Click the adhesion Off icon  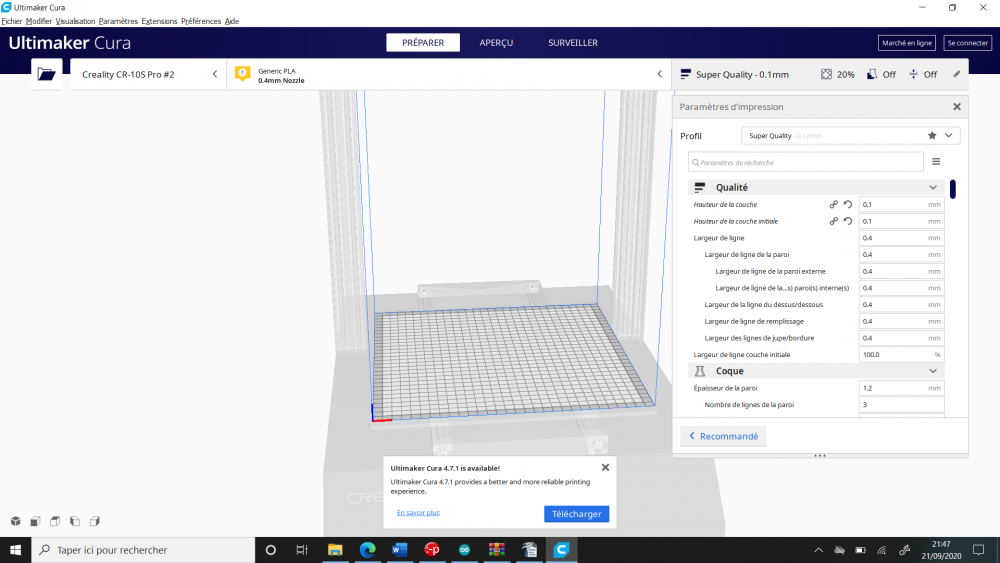[913, 74]
